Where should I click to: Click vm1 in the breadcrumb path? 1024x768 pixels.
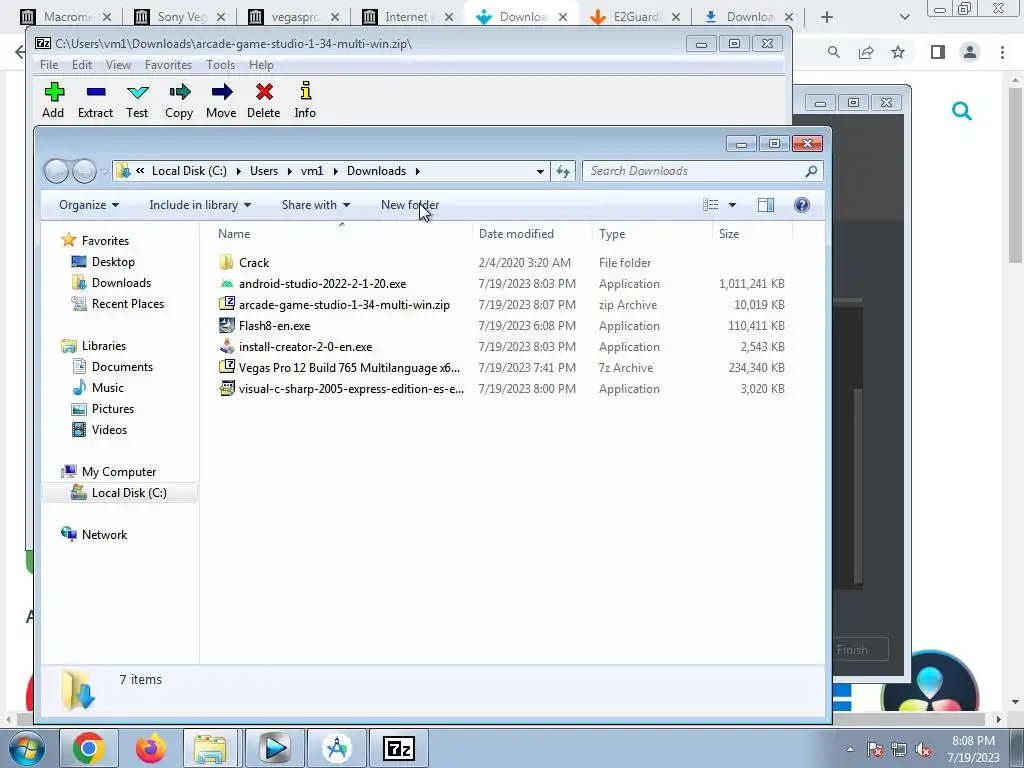pos(312,171)
